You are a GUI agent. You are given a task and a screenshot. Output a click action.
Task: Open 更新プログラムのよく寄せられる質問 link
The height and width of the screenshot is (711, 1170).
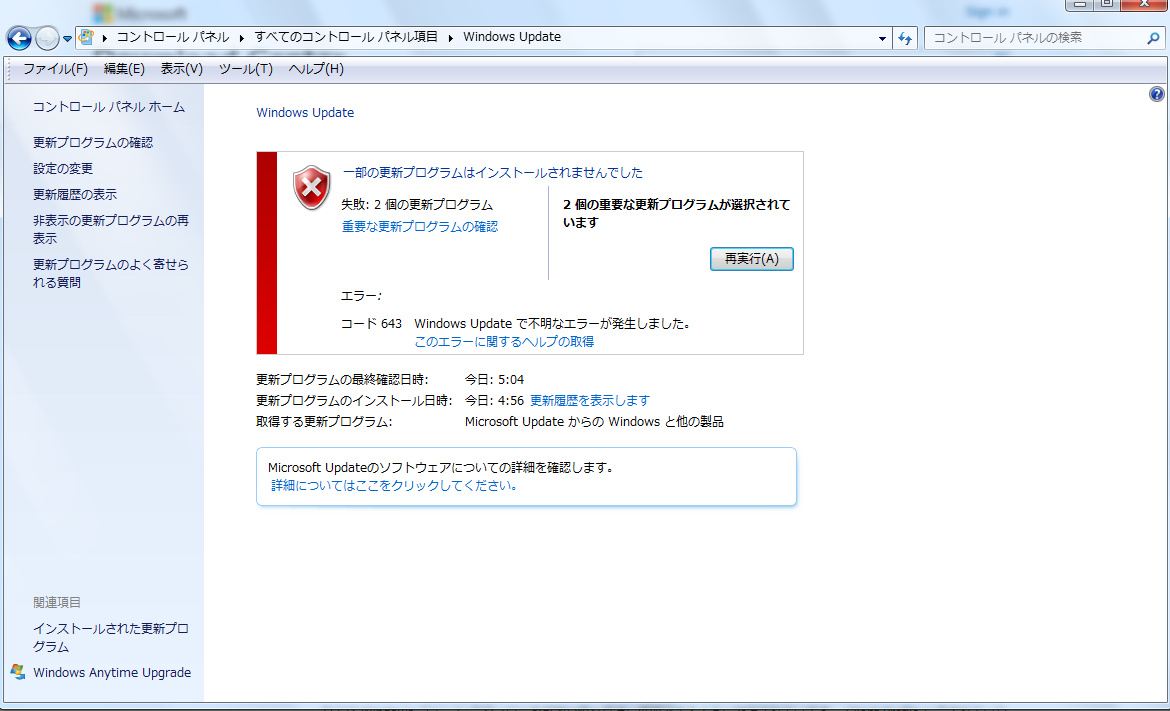tap(110, 273)
